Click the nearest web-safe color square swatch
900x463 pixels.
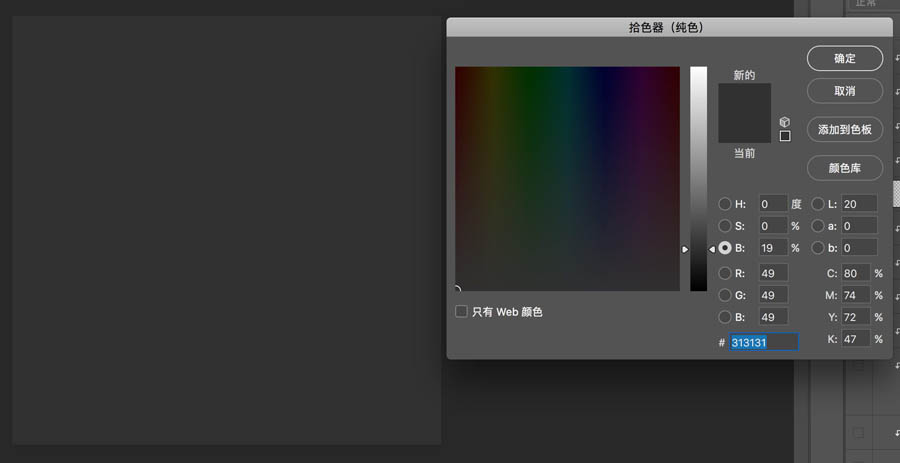click(x=785, y=136)
